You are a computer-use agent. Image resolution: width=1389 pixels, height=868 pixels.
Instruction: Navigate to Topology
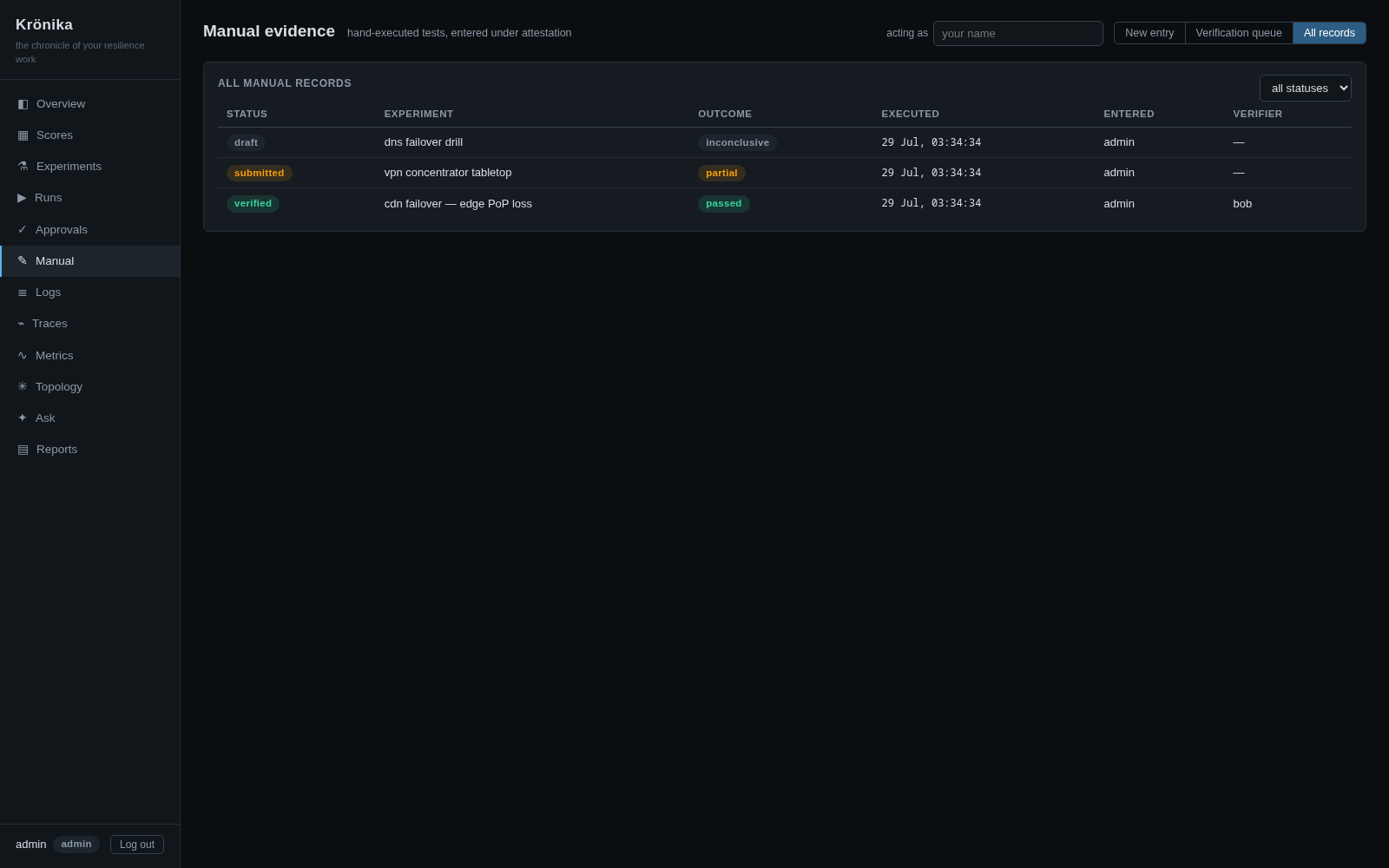90,387
